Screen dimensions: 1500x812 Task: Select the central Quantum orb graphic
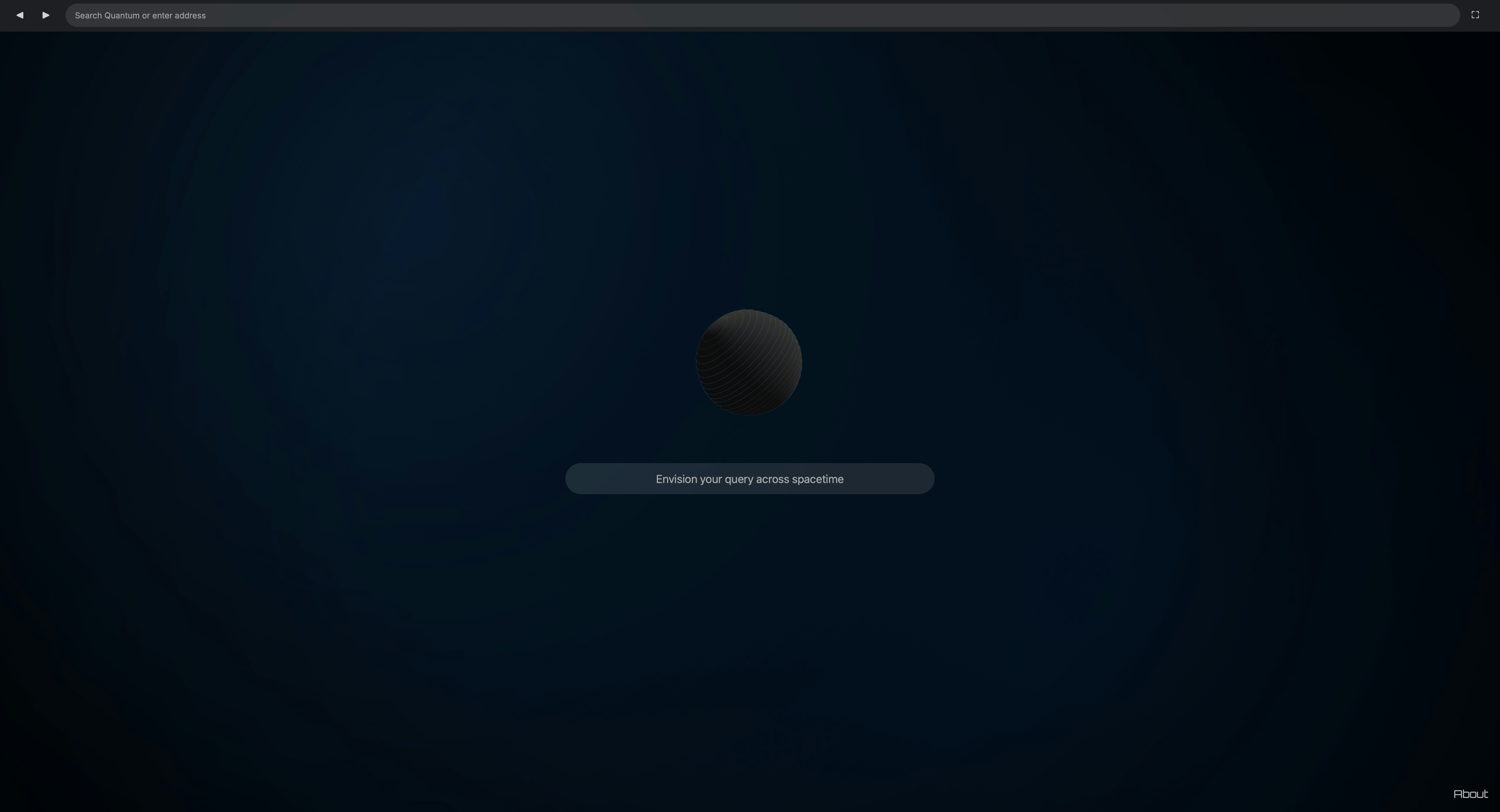click(749, 362)
